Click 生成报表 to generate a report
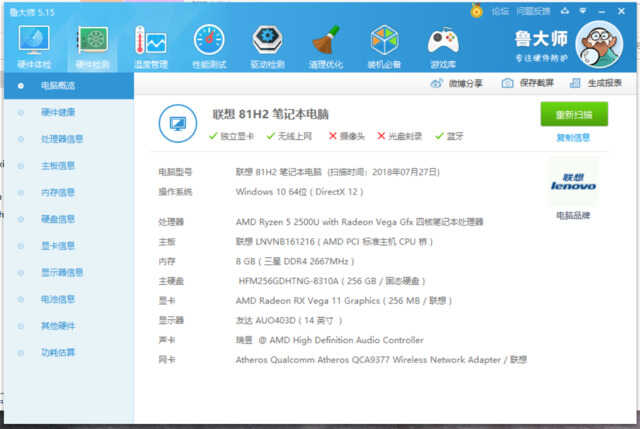 tap(596, 83)
